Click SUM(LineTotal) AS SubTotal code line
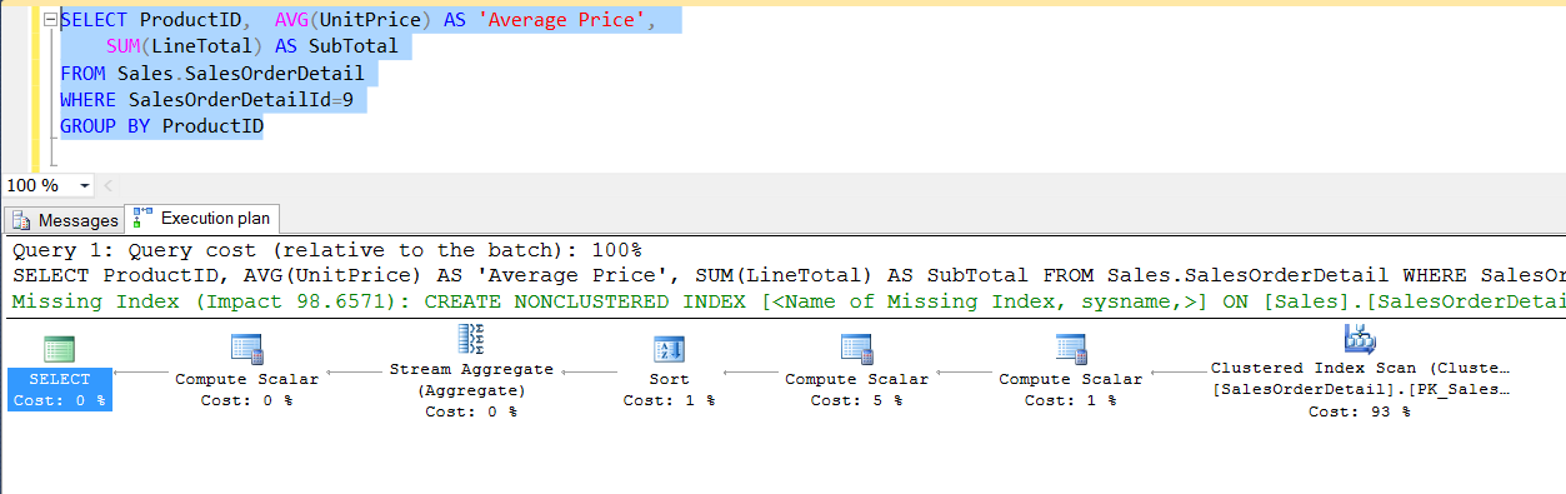 click(252, 46)
